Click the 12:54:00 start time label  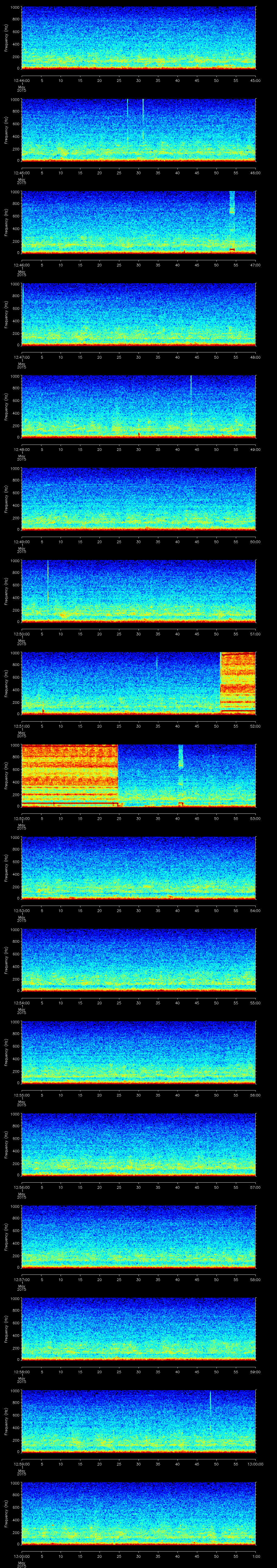click(x=21, y=1003)
